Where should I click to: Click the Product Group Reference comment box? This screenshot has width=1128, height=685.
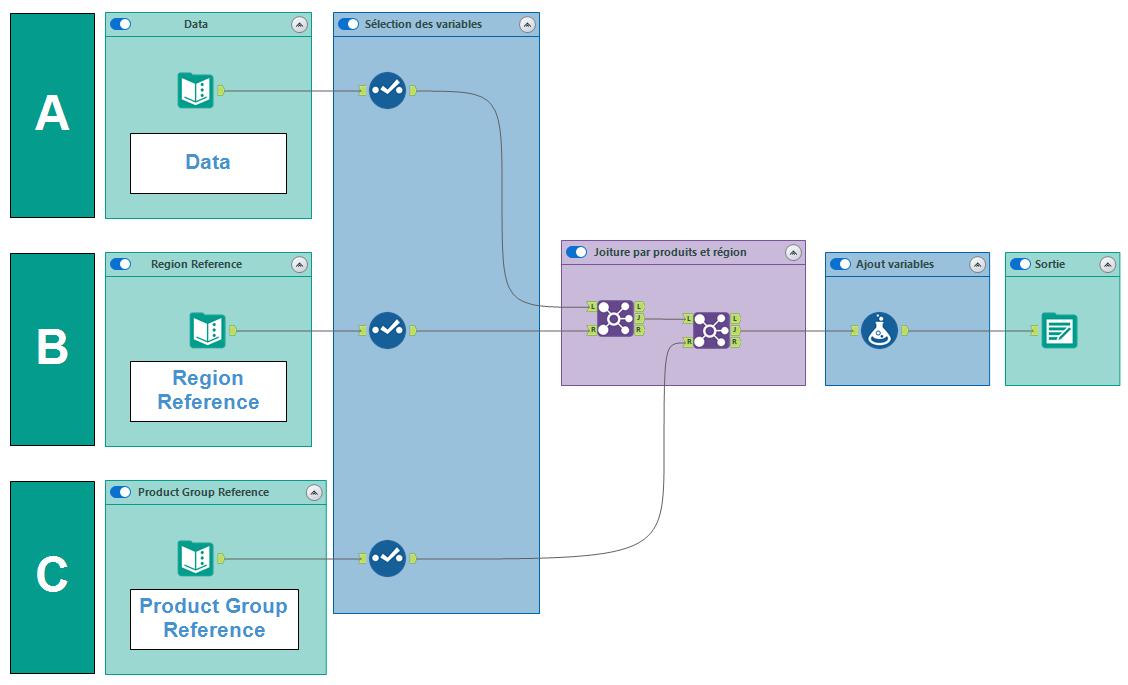(214, 620)
